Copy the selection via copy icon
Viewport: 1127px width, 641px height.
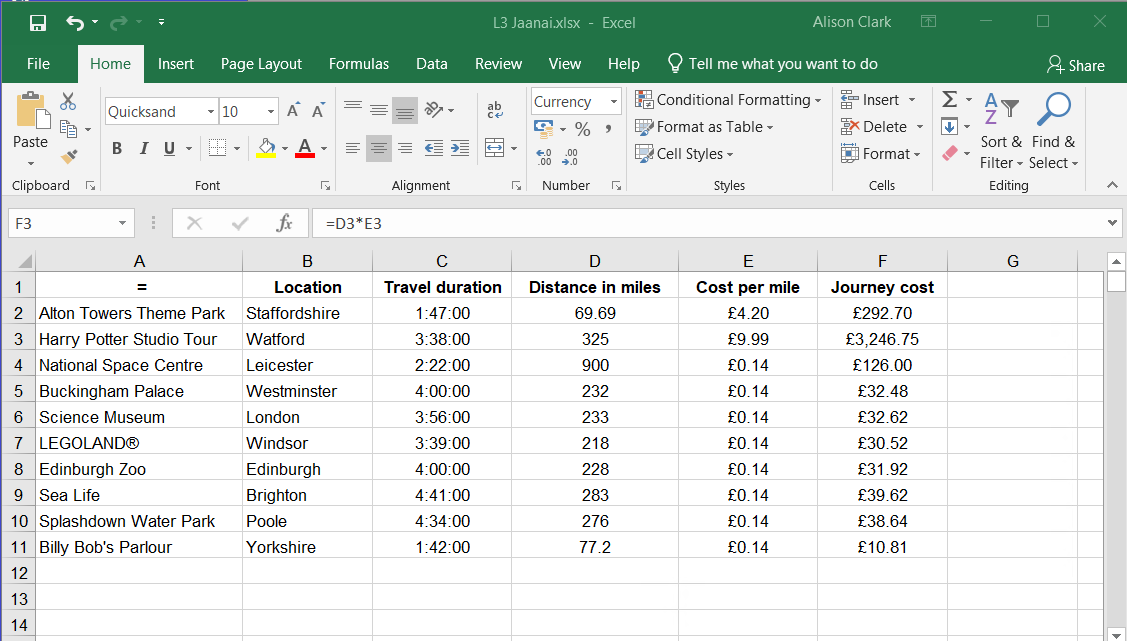click(x=68, y=129)
